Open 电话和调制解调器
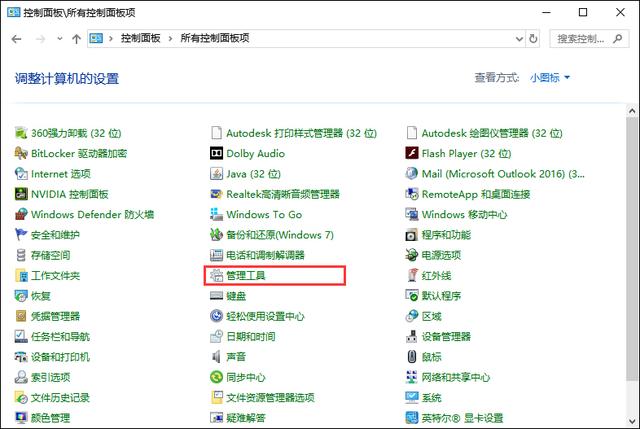The image size is (640, 429). [266, 256]
